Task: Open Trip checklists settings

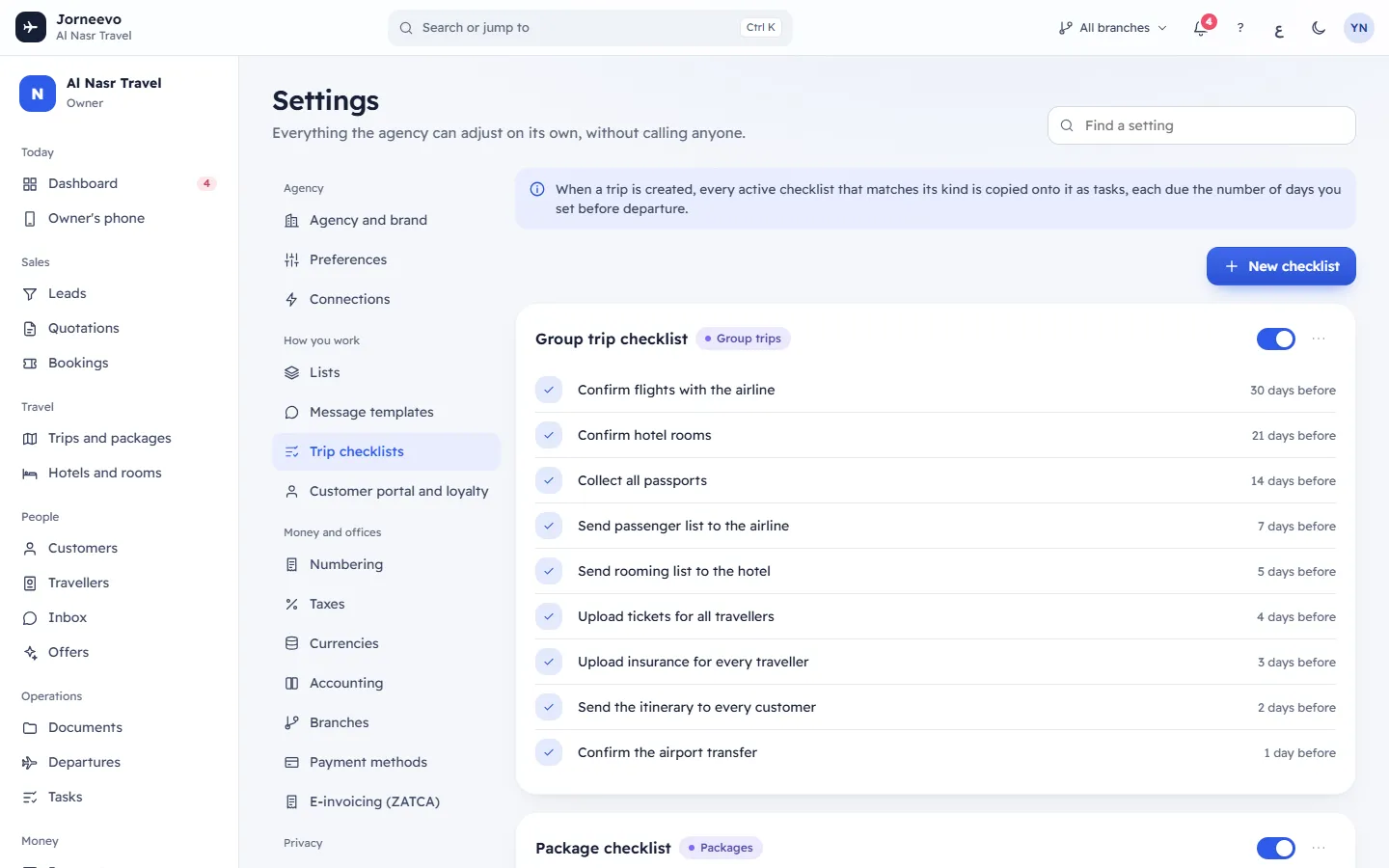Action: 386,451
